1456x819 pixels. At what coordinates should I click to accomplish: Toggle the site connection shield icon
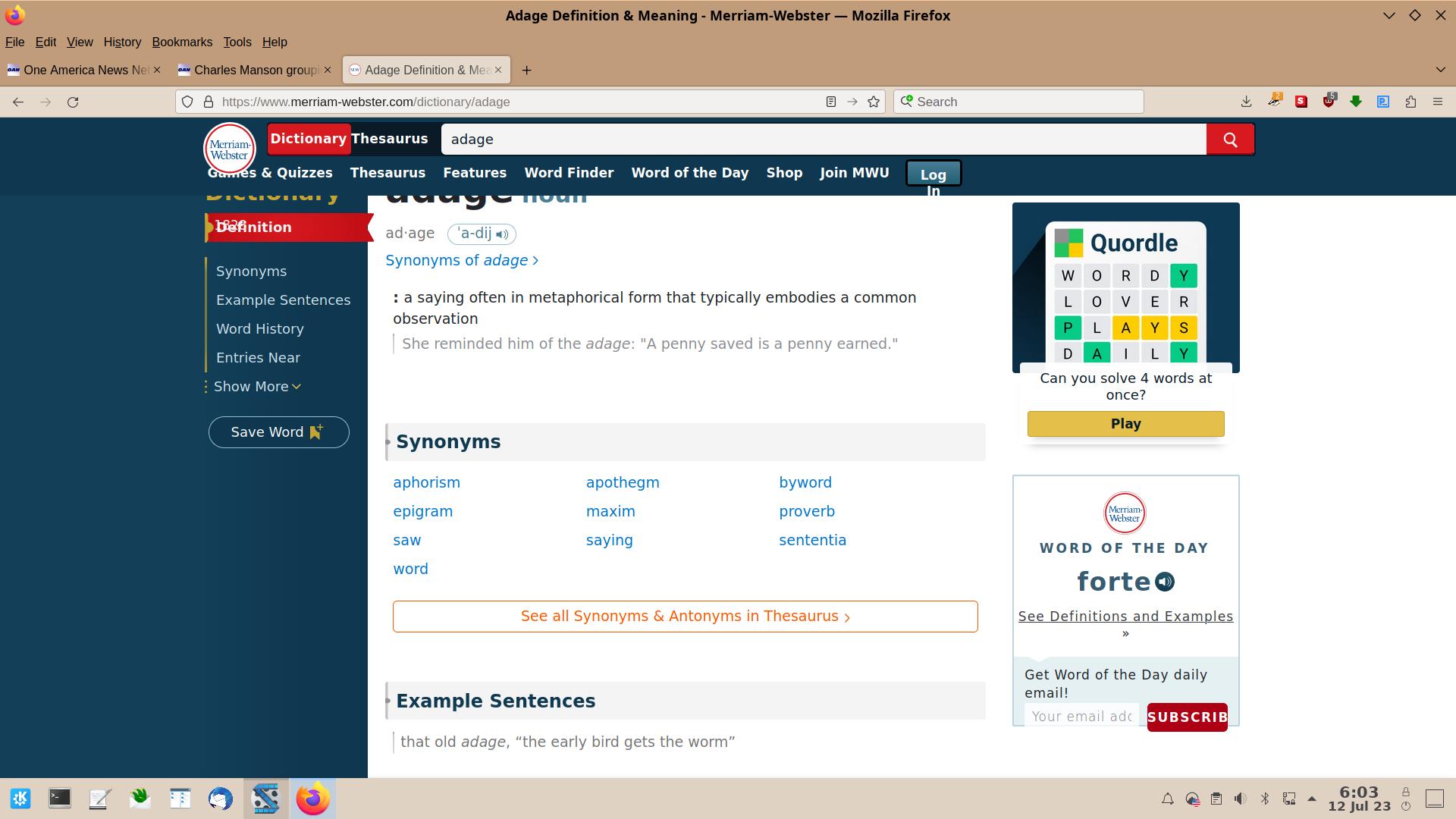click(x=187, y=101)
